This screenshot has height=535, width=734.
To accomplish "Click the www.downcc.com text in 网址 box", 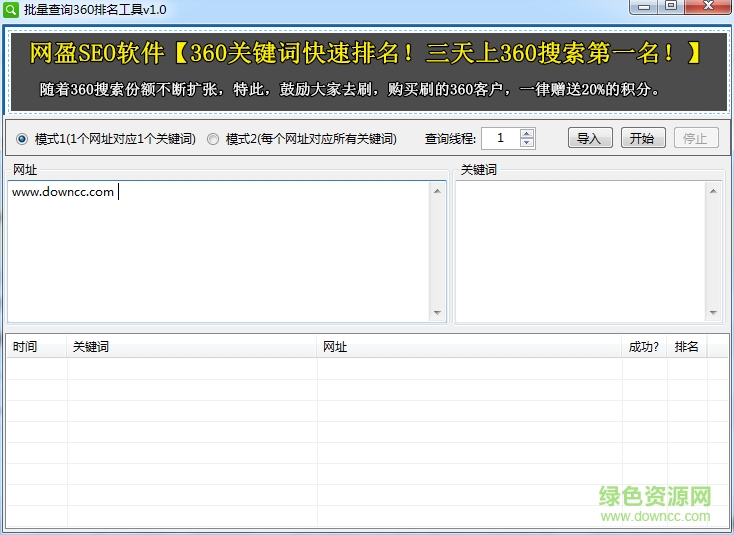I will 63,192.
